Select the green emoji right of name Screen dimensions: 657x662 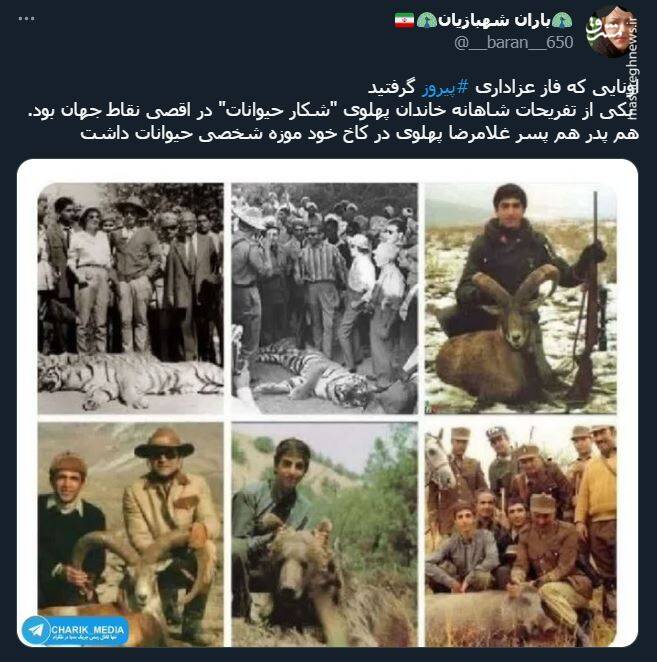point(562,20)
